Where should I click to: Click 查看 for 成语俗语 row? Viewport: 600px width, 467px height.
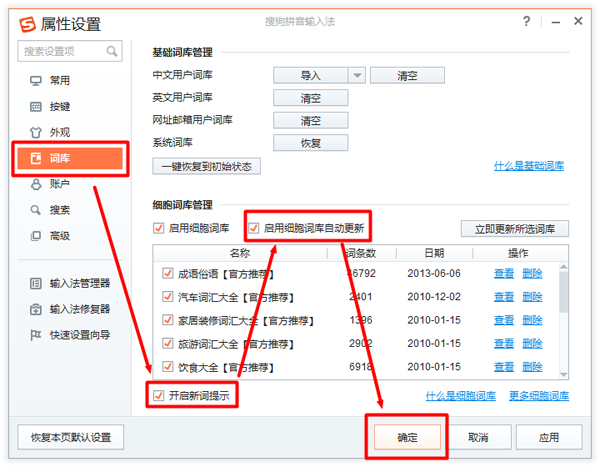504,273
